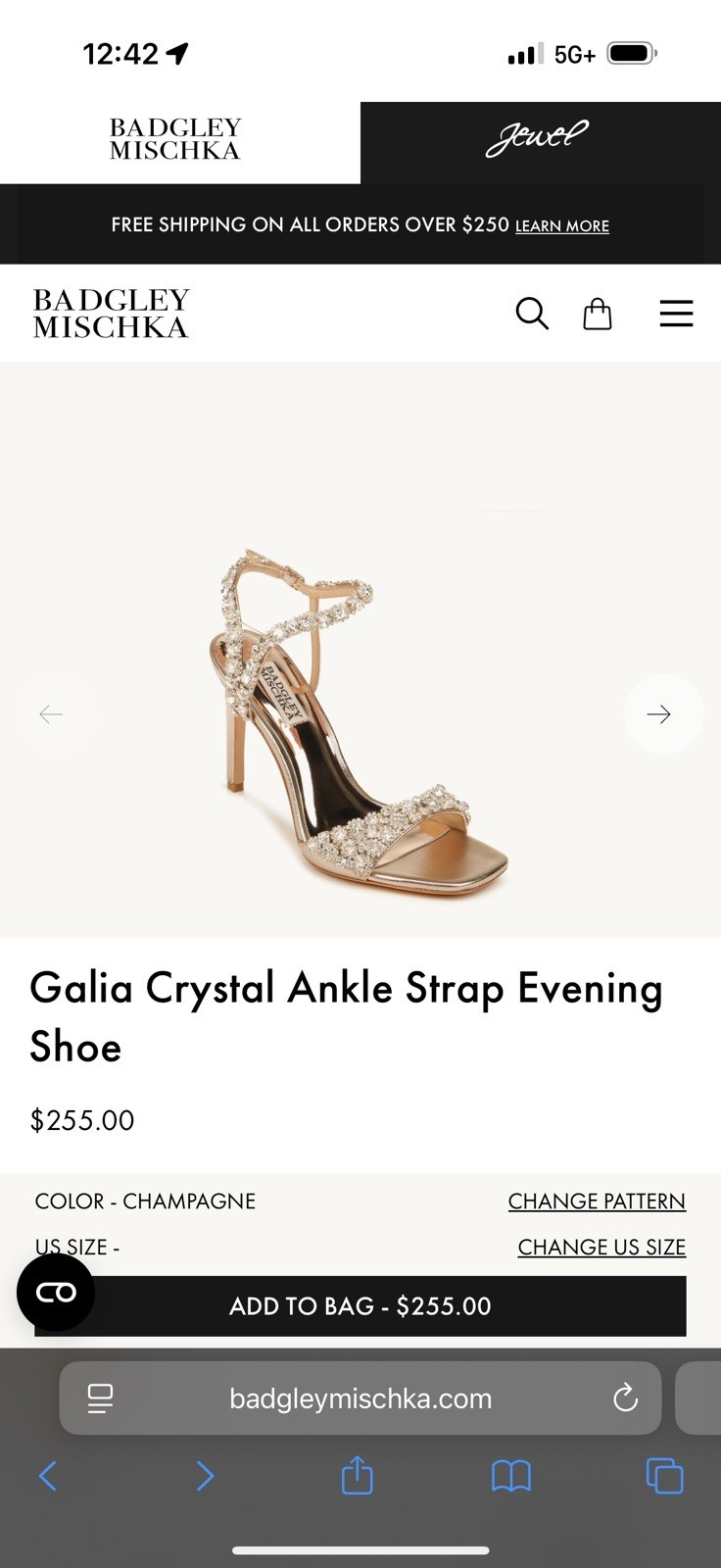This screenshot has height=1568, width=721.
Task: Go back with Safari back chevron
Action: click(x=47, y=1476)
